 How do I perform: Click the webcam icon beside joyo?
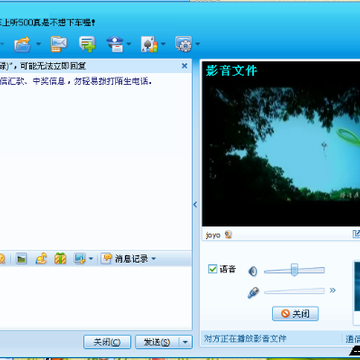(228, 235)
